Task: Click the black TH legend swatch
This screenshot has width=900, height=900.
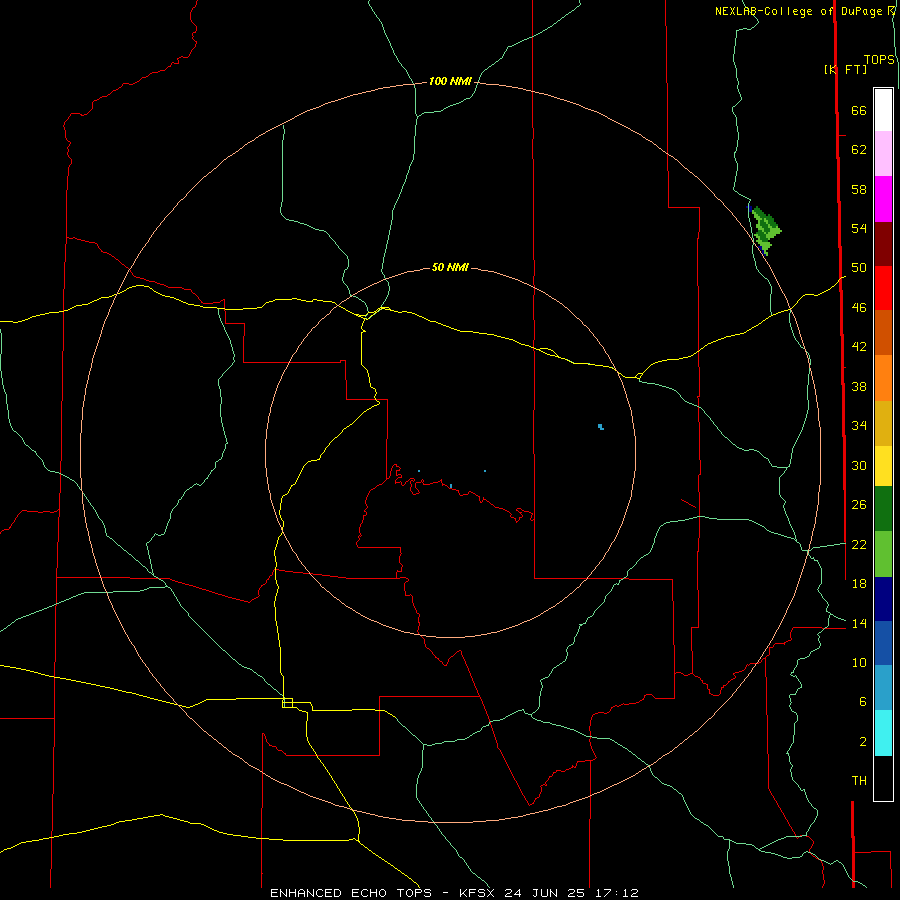Action: coord(883,778)
